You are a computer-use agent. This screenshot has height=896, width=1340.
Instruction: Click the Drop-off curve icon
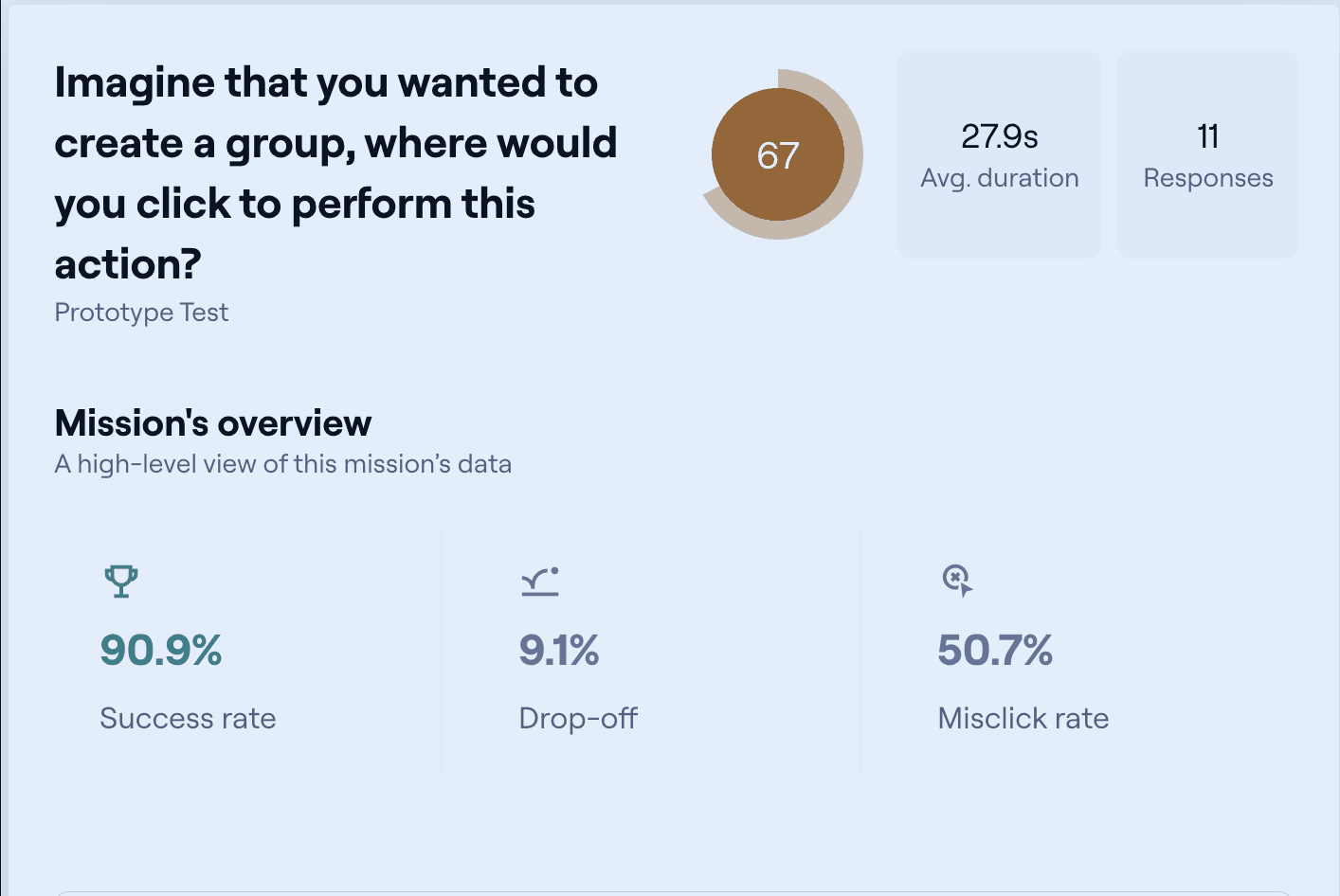540,581
